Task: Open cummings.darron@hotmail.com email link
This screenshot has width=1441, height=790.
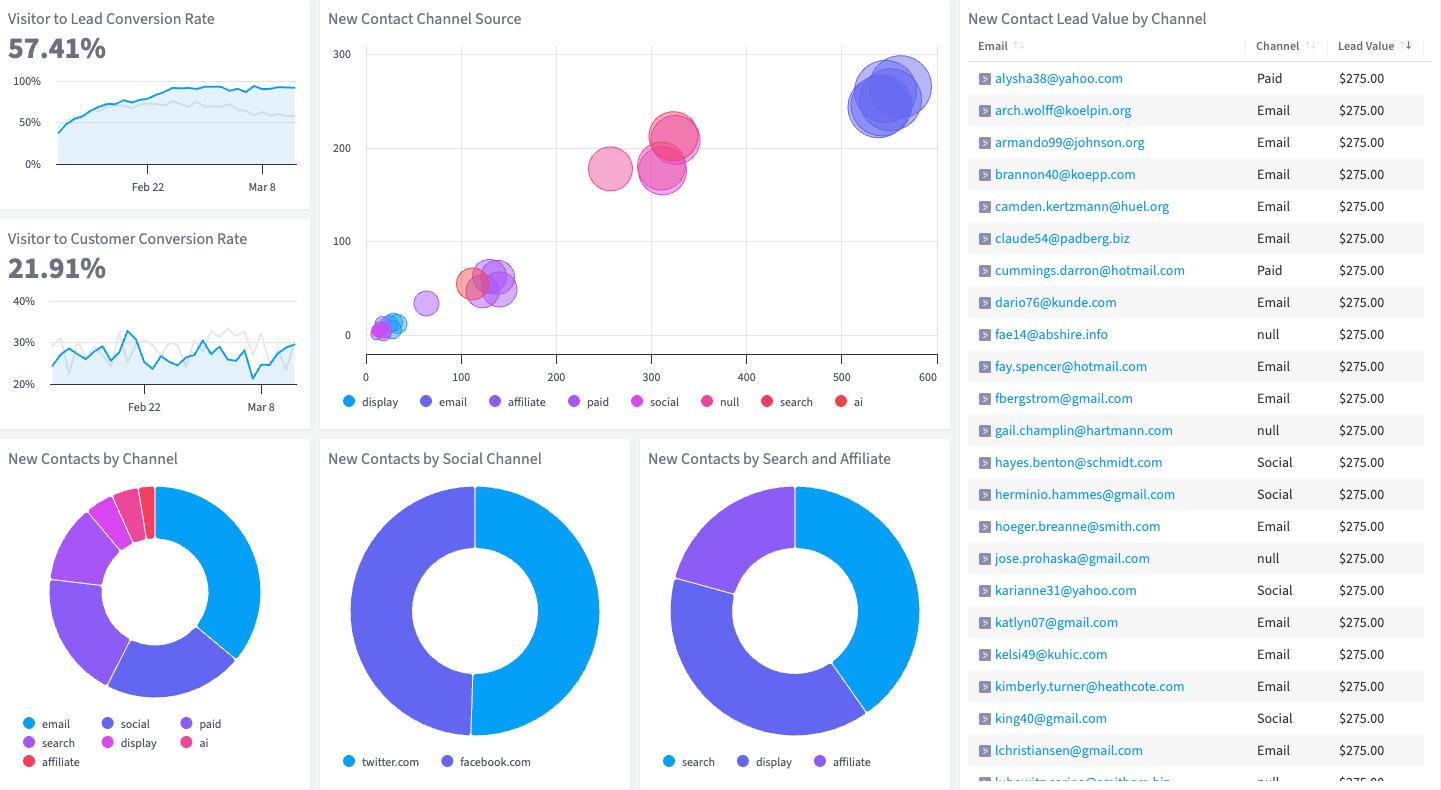Action: click(1089, 270)
